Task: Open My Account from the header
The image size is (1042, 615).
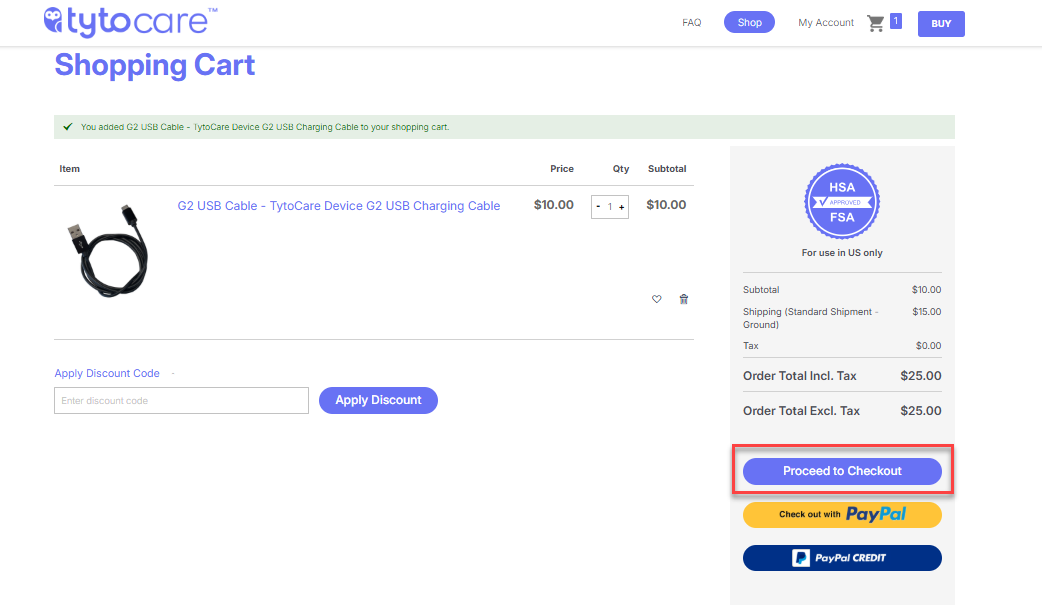Action: [x=826, y=23]
